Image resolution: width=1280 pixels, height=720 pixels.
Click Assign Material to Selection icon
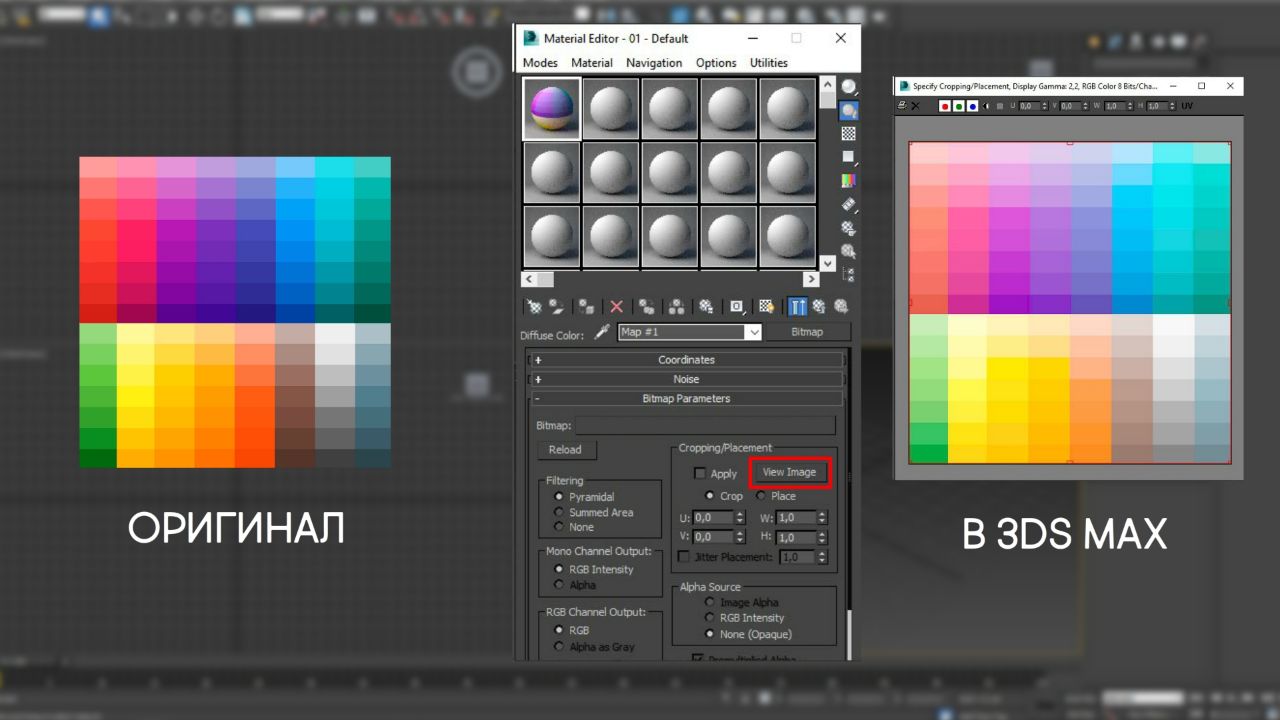click(x=586, y=306)
